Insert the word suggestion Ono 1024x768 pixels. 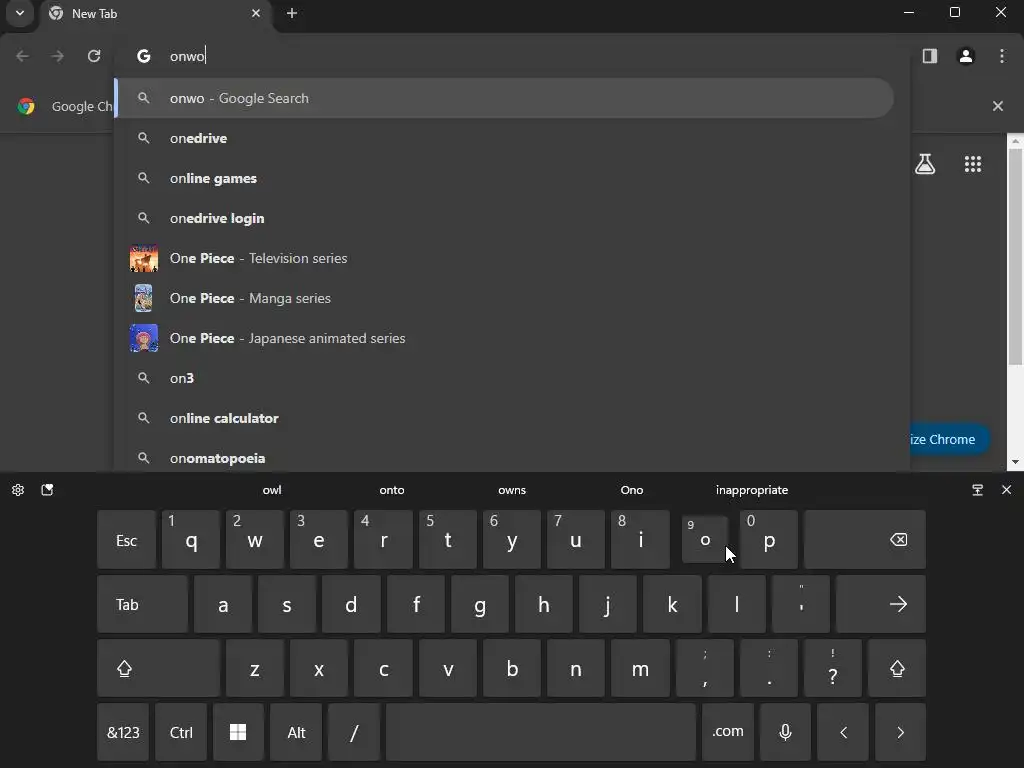tap(632, 490)
